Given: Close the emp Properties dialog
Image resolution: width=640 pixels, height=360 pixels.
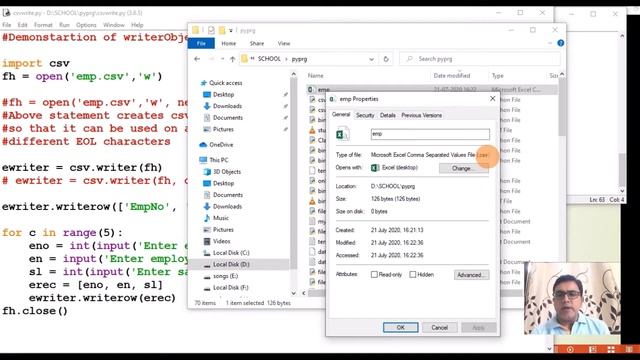Looking at the screenshot, I should tap(493, 99).
